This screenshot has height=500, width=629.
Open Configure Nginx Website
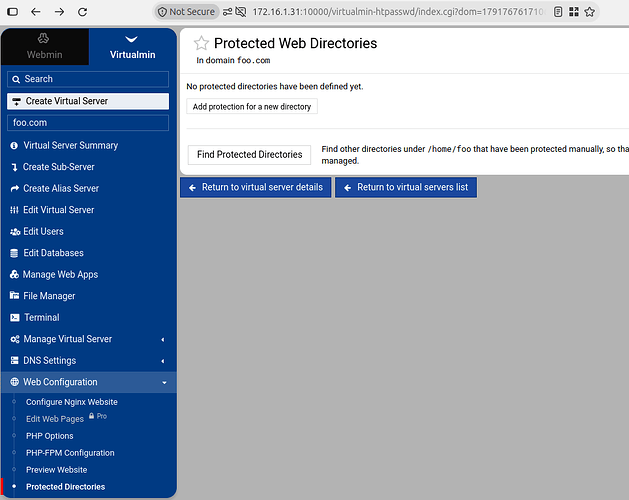coord(72,402)
